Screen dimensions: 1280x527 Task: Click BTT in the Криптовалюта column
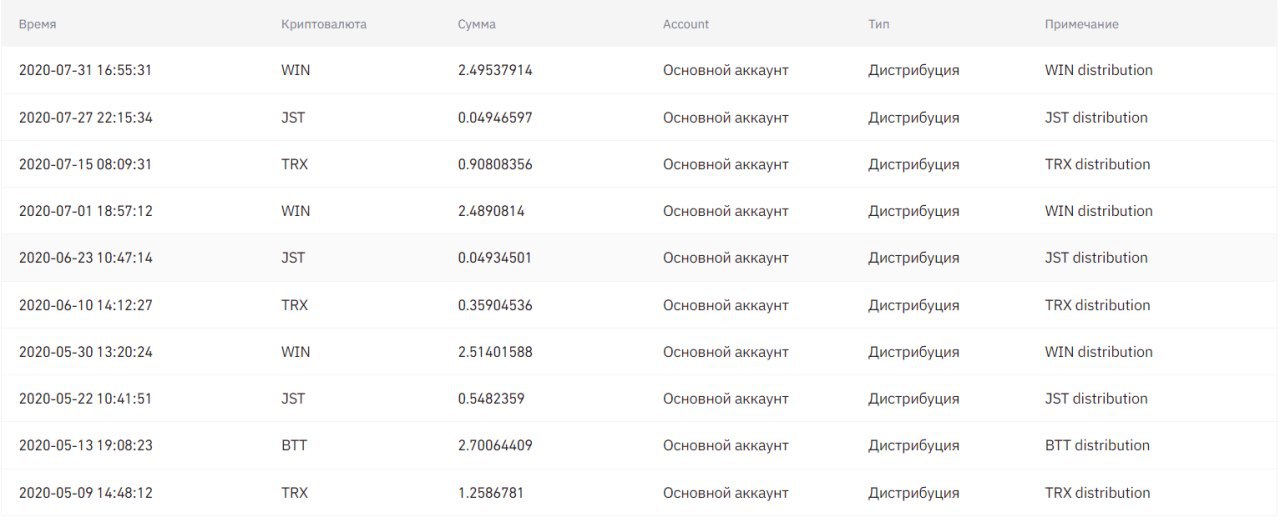point(294,446)
